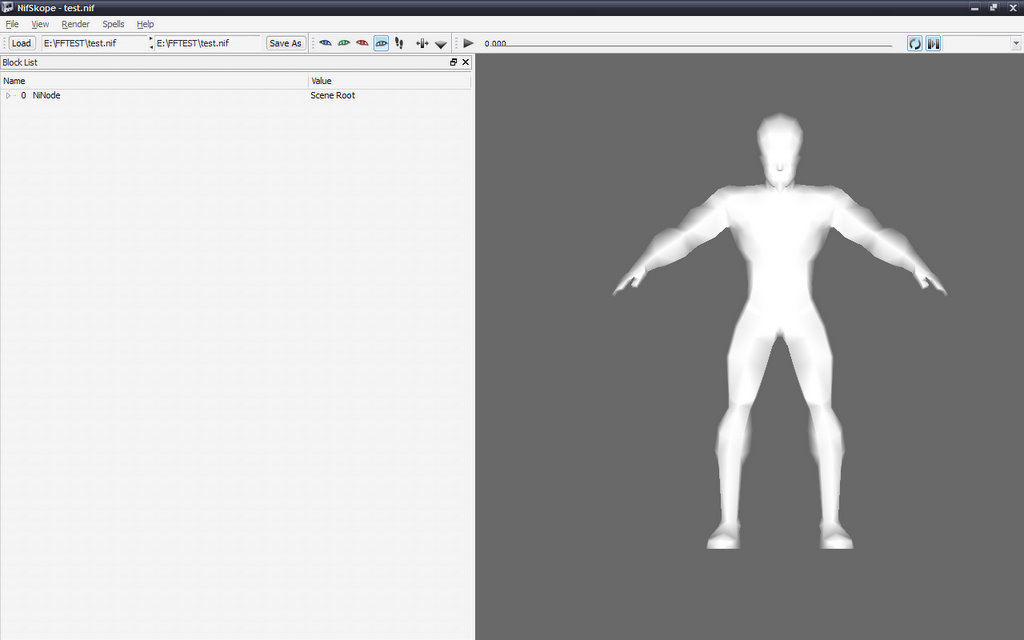Click the Load button

21,43
